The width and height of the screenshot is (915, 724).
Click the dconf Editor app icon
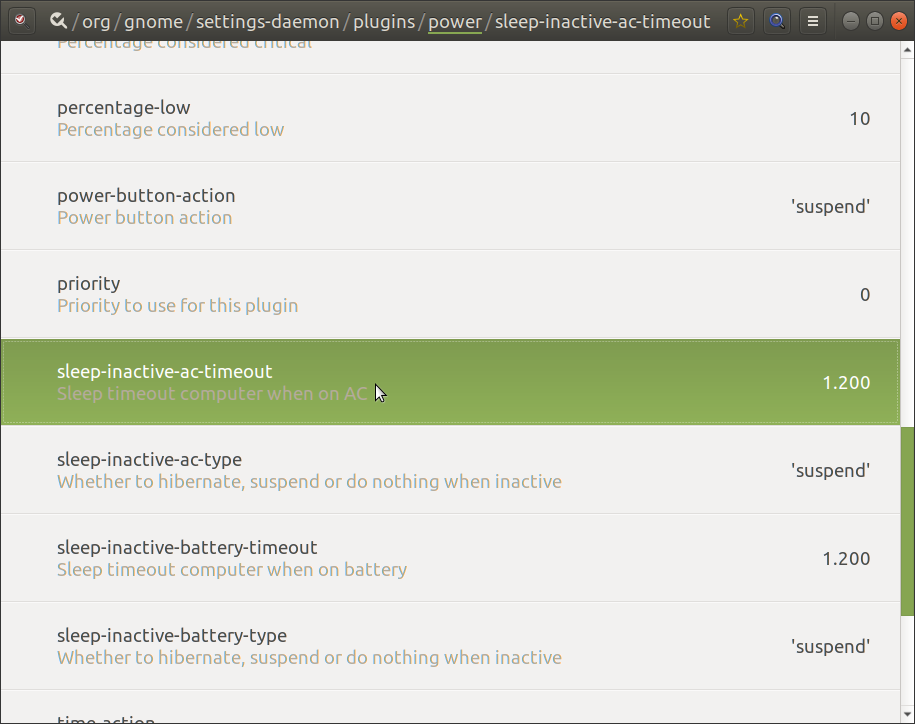point(22,21)
